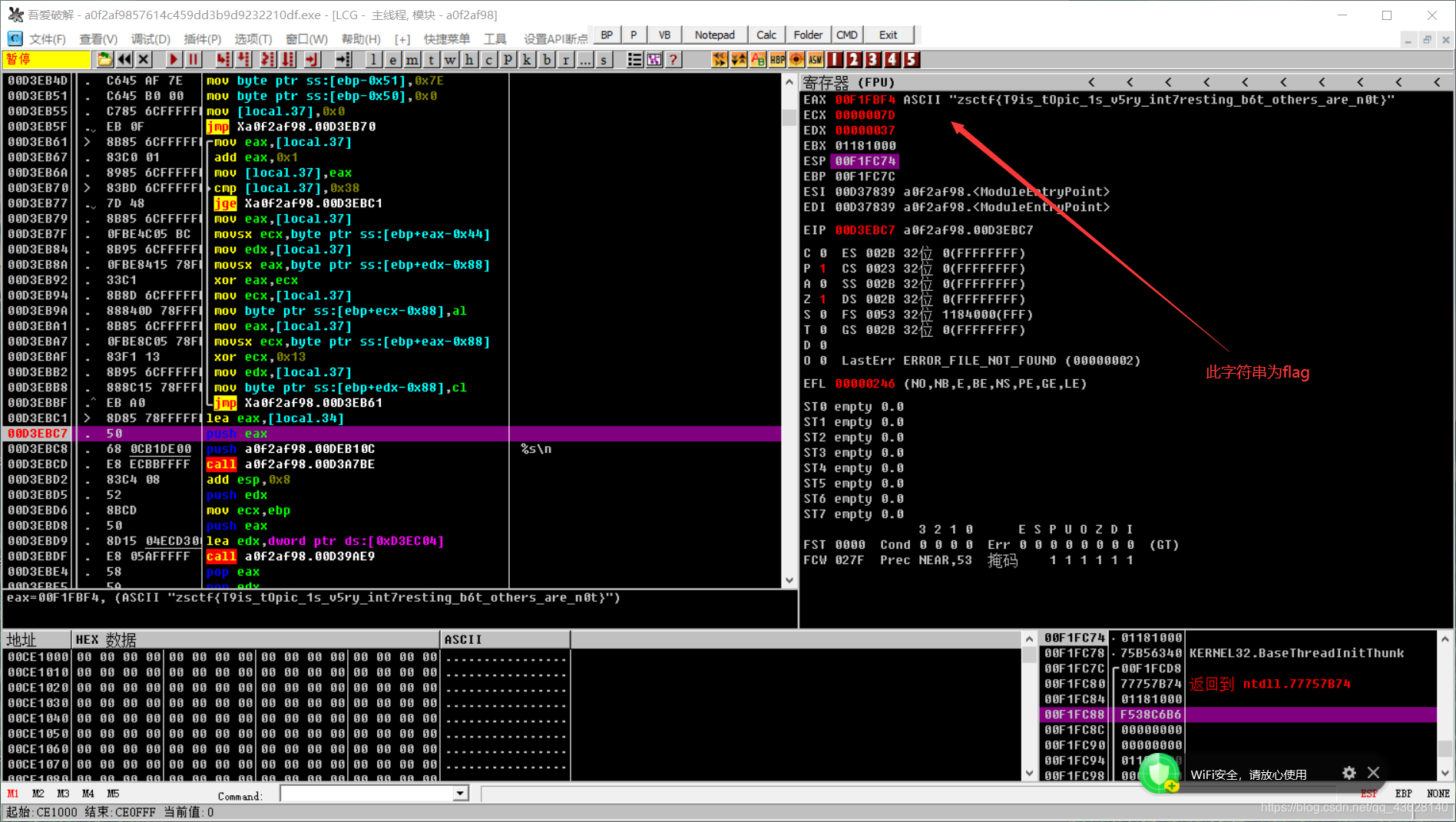Screen dimensions: 1456x822
Task: Click the open file toolbar icon
Action: (x=104, y=59)
